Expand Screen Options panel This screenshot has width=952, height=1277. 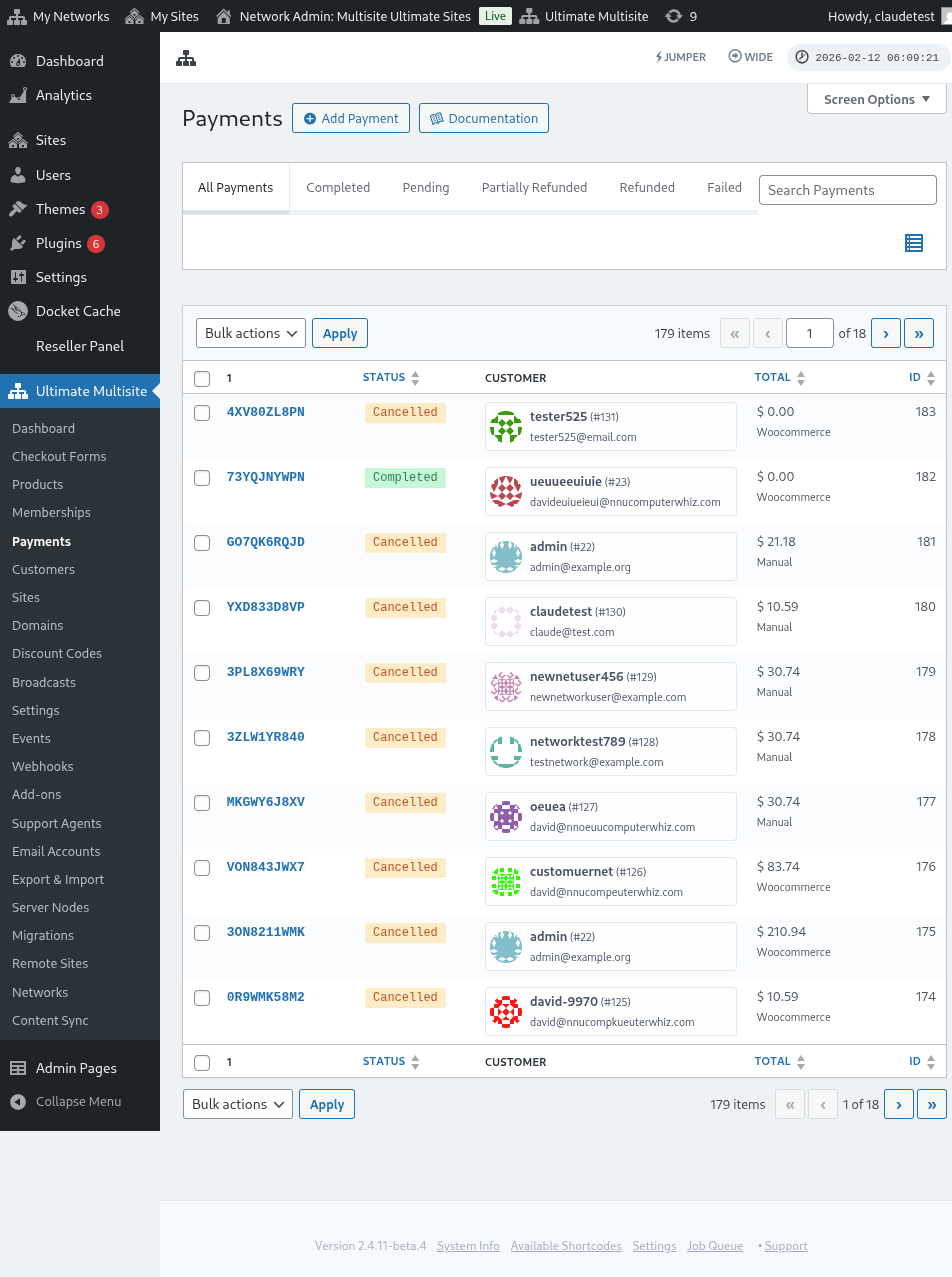pos(877,99)
